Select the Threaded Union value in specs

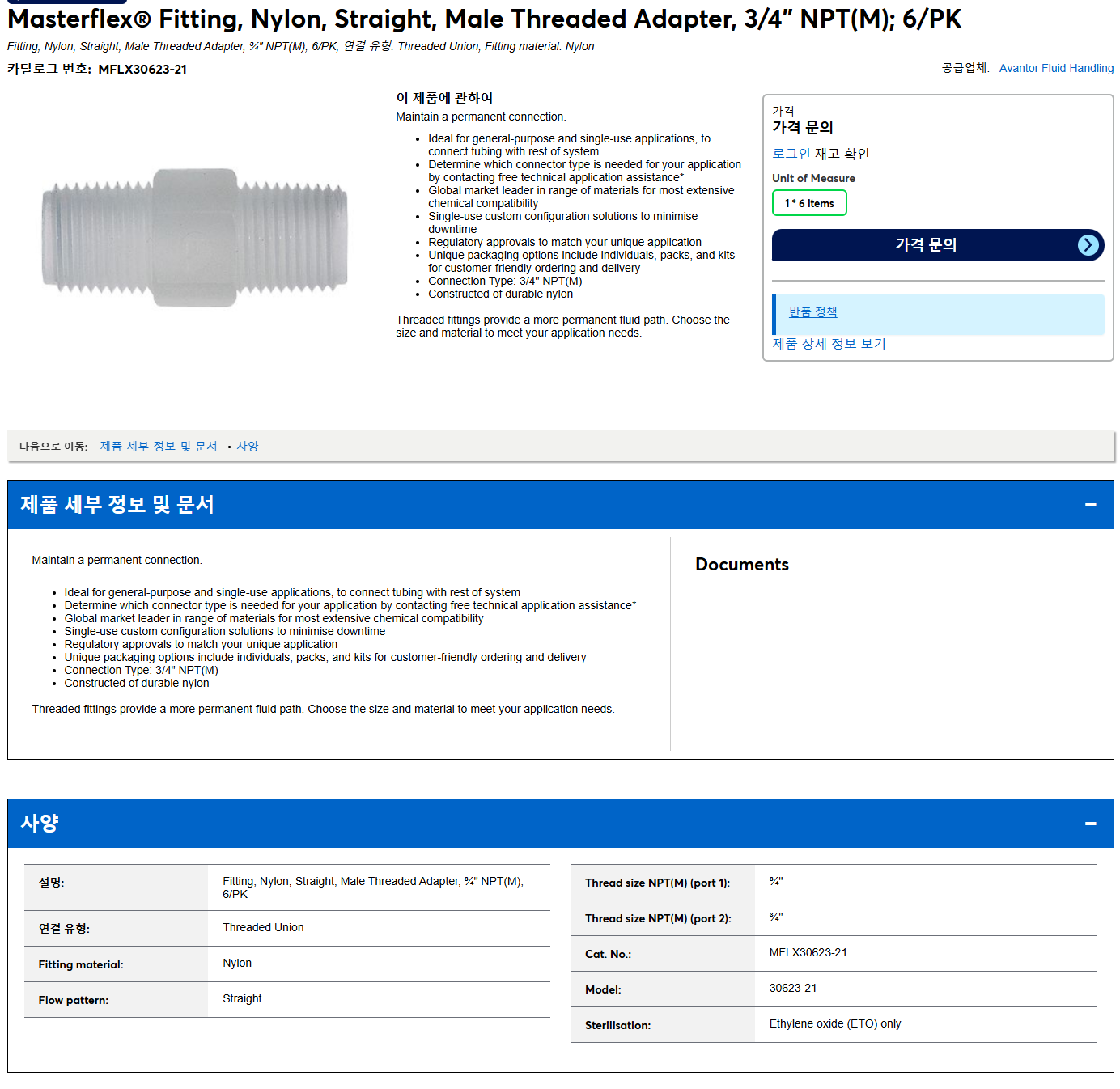(263, 927)
